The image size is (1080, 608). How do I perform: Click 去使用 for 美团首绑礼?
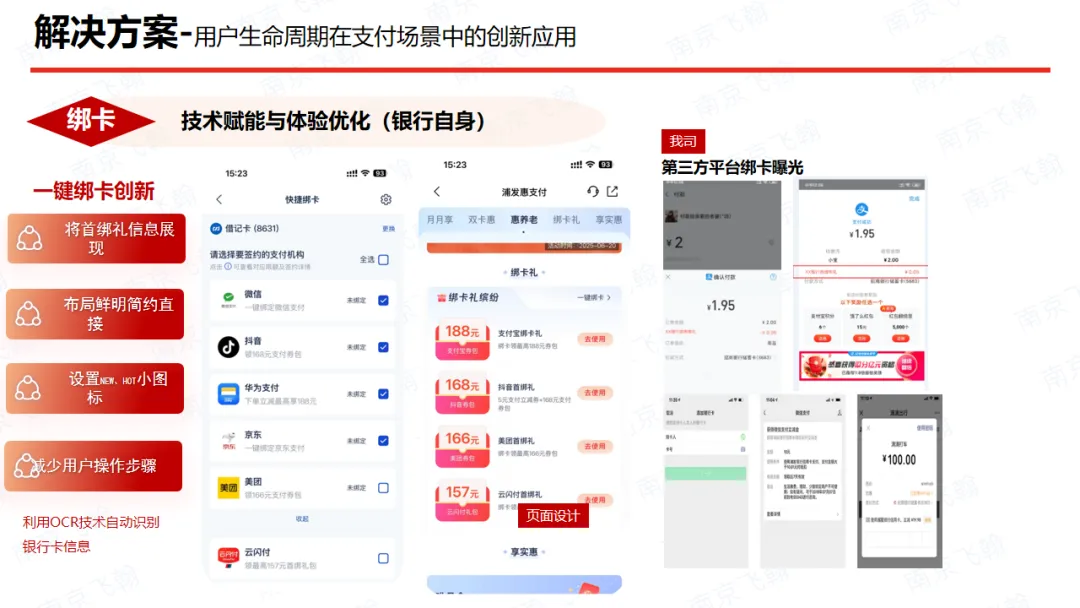[595, 447]
